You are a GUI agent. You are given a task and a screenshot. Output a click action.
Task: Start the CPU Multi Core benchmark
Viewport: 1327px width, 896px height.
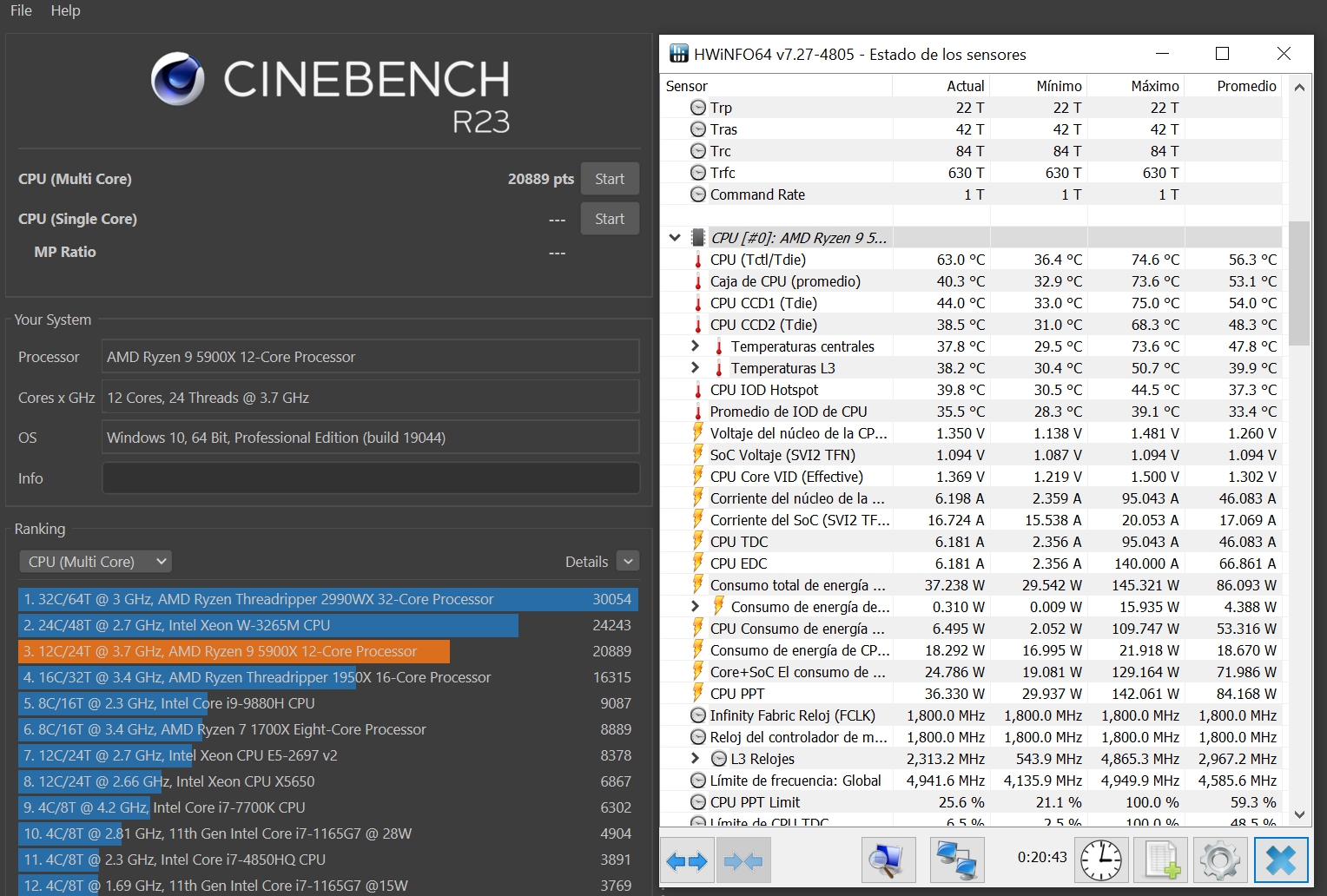(x=610, y=179)
